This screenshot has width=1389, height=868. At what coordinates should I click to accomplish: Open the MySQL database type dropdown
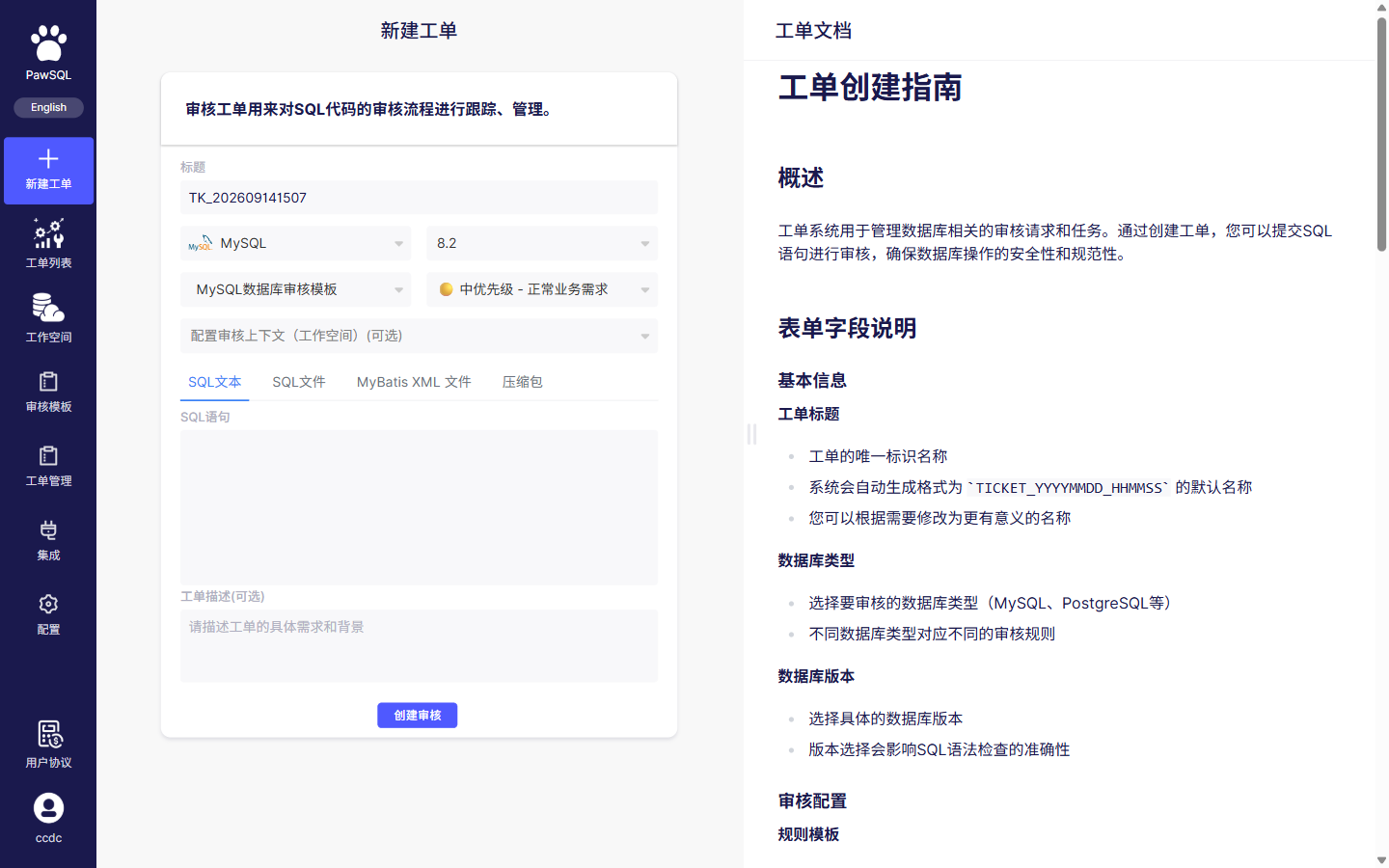[295, 243]
